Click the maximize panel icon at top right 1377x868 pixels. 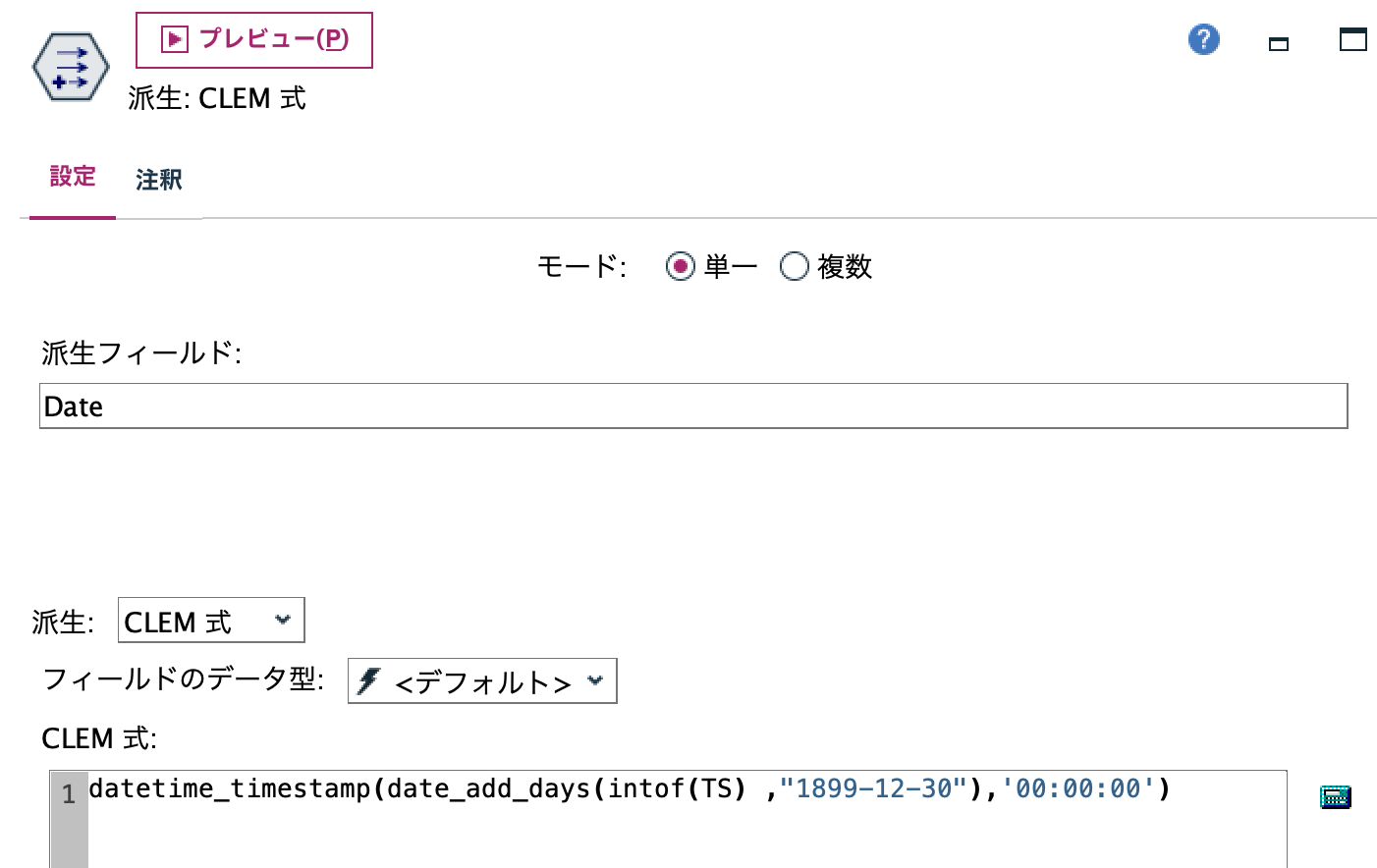point(1352,40)
